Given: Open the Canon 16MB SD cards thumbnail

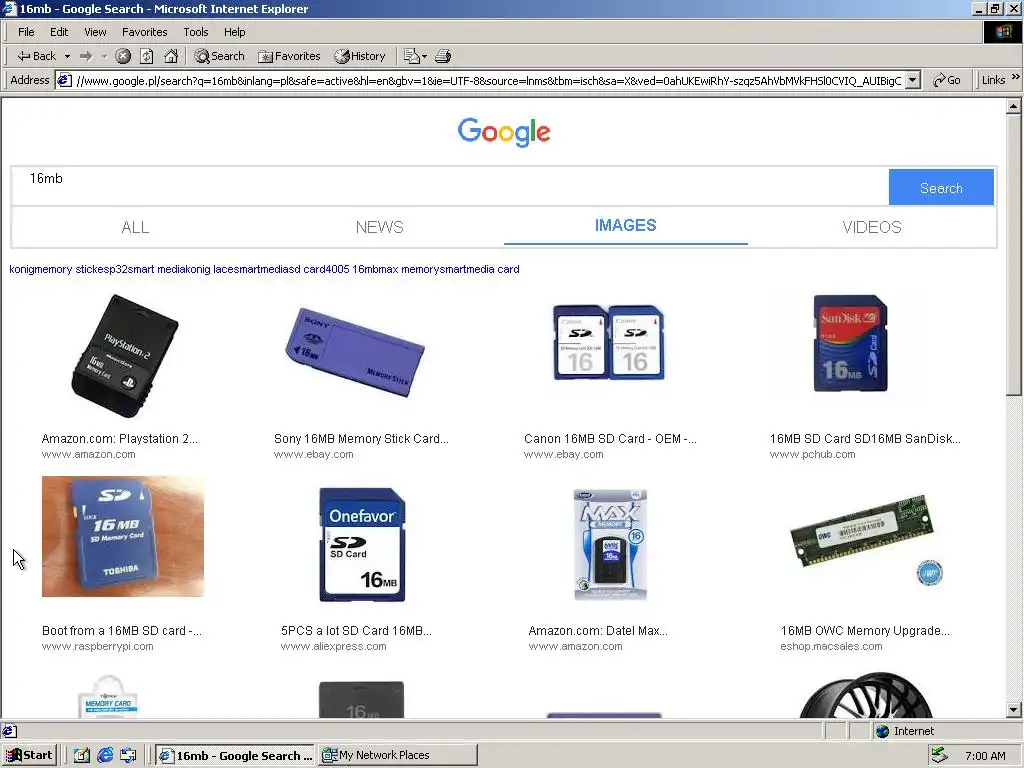Looking at the screenshot, I should (609, 342).
